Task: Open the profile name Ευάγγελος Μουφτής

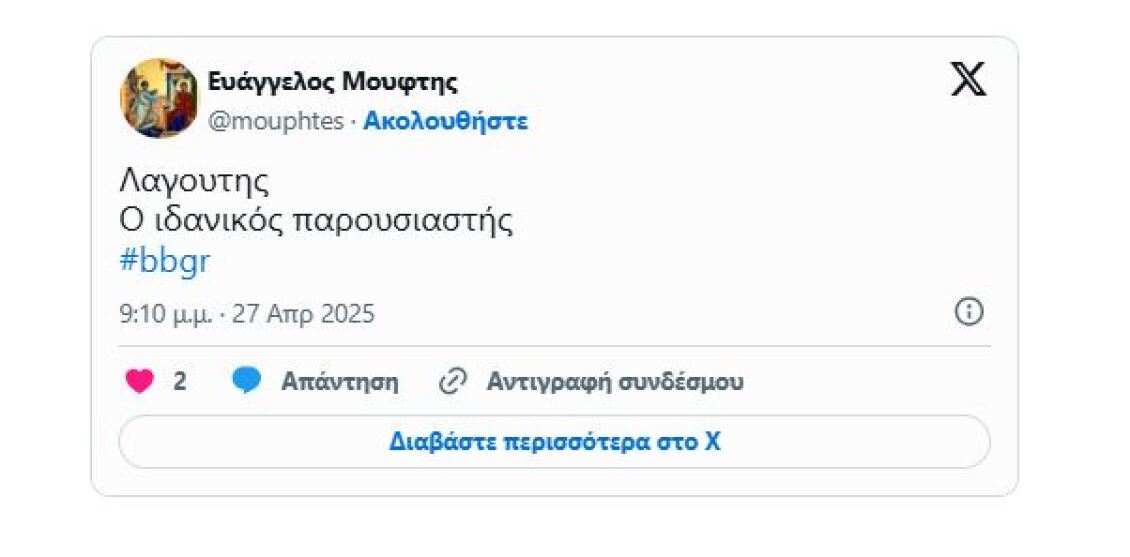Action: (332, 82)
